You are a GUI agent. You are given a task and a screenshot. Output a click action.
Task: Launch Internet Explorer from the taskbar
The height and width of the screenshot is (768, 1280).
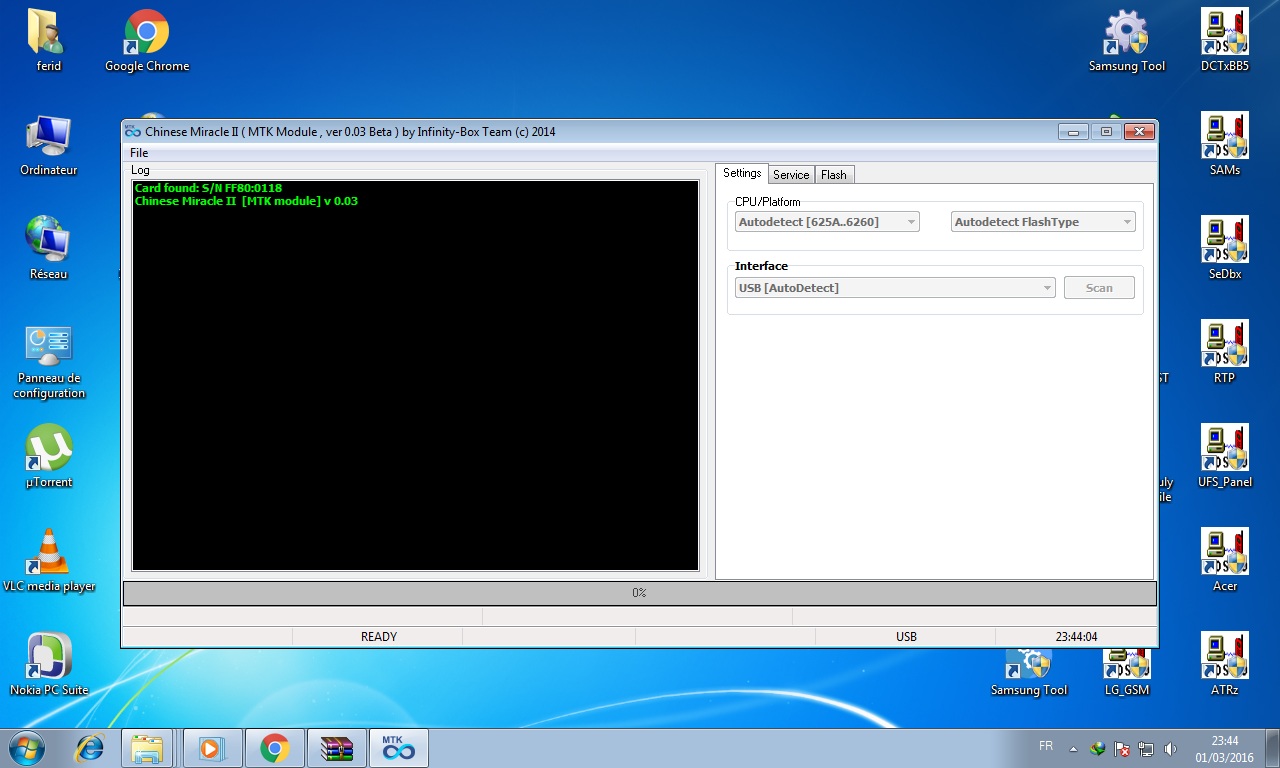click(x=91, y=747)
